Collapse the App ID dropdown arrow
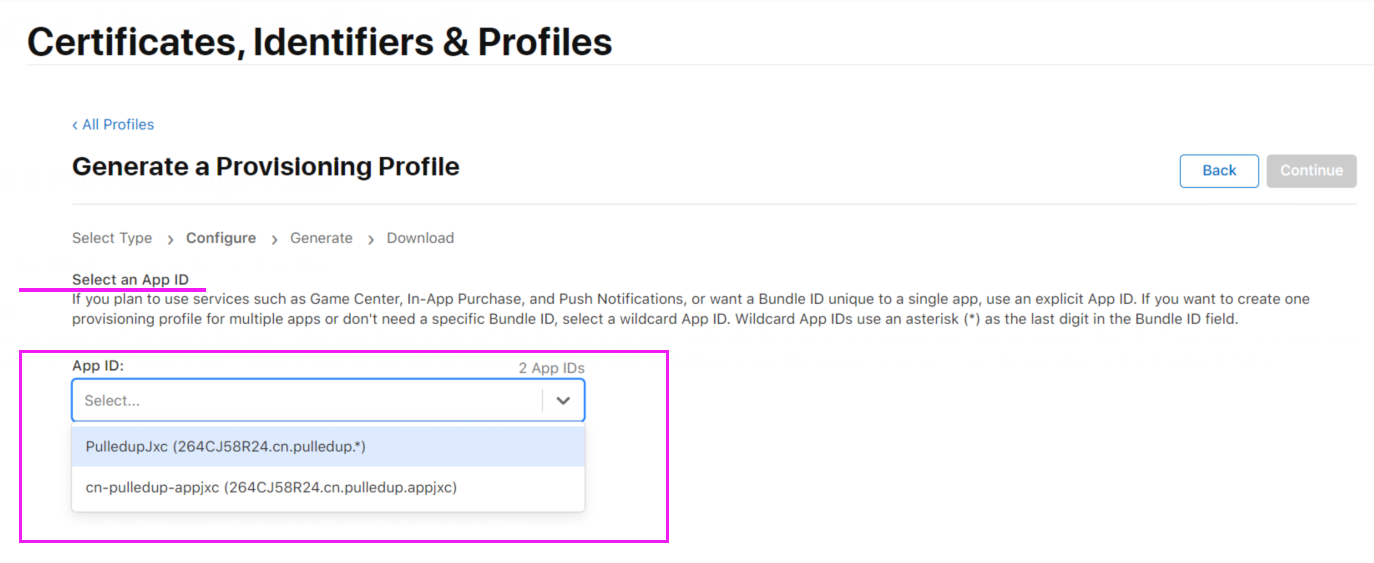 click(563, 400)
